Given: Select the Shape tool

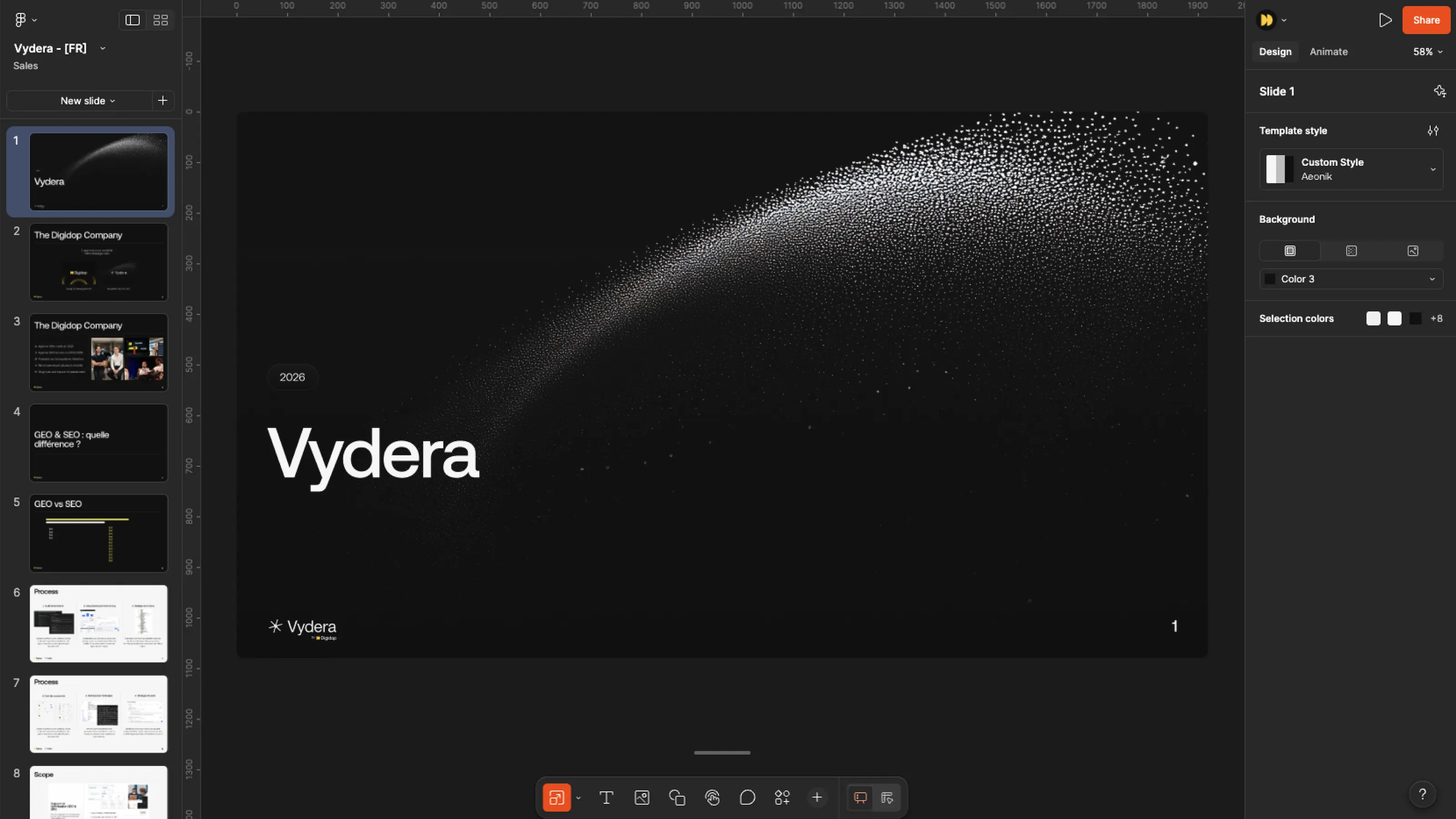Looking at the screenshot, I should (677, 798).
